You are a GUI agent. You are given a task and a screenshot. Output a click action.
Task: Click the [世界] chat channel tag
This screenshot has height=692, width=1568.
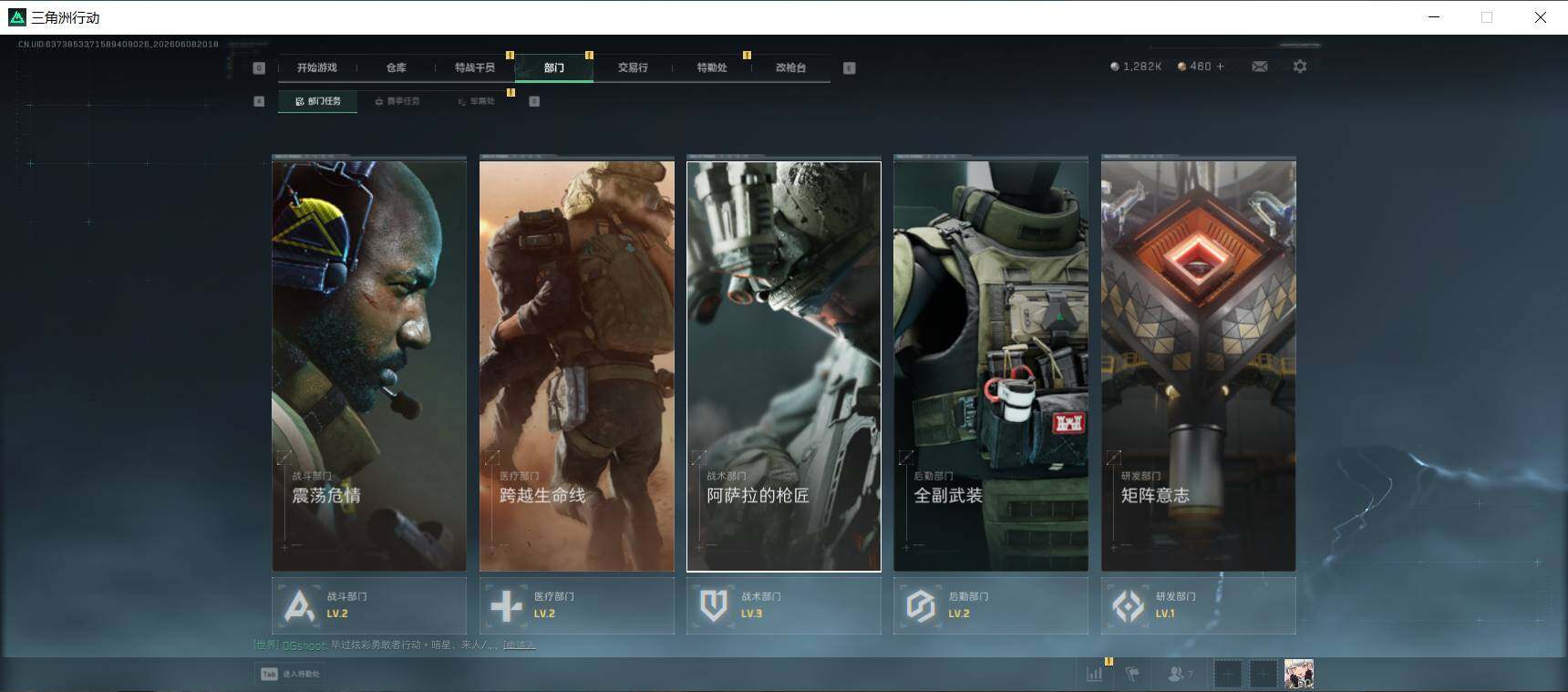[x=266, y=646]
